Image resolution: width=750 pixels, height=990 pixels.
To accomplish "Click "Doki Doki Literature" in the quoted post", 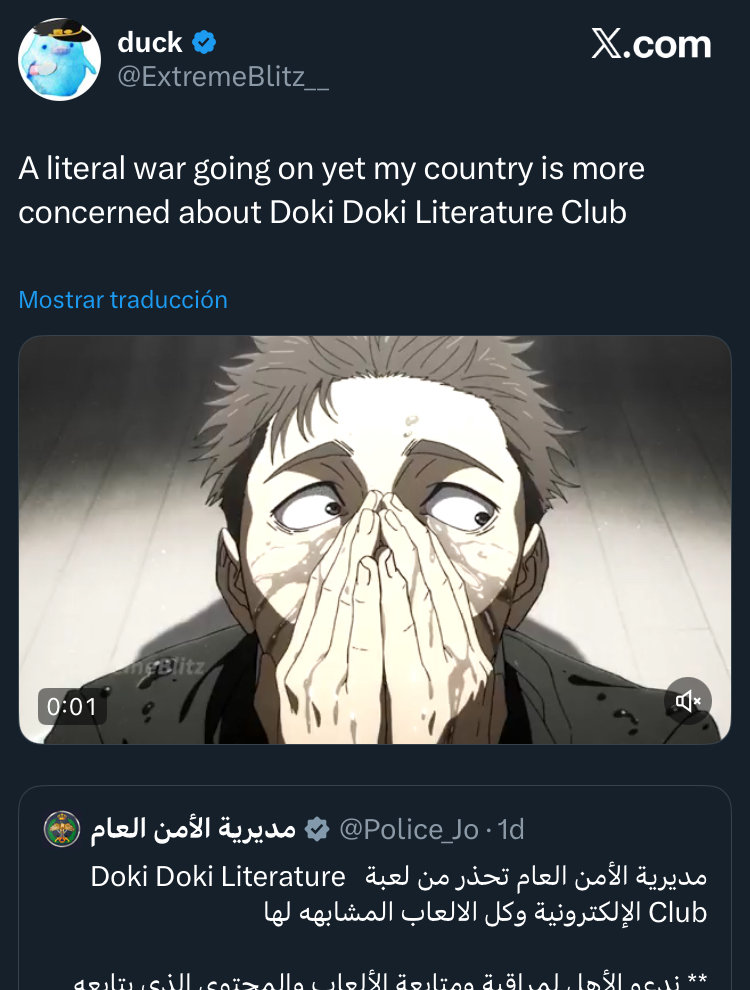I will 218,877.
